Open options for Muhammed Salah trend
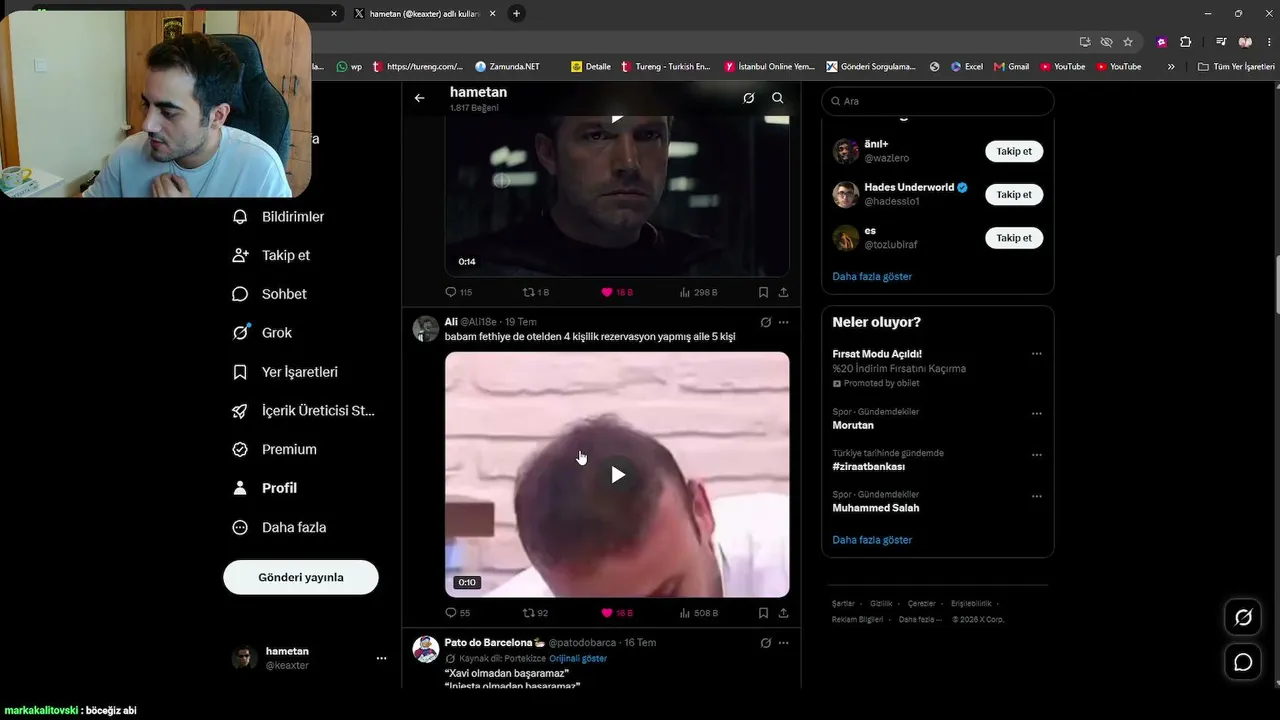Image resolution: width=1280 pixels, height=720 pixels. click(x=1037, y=496)
